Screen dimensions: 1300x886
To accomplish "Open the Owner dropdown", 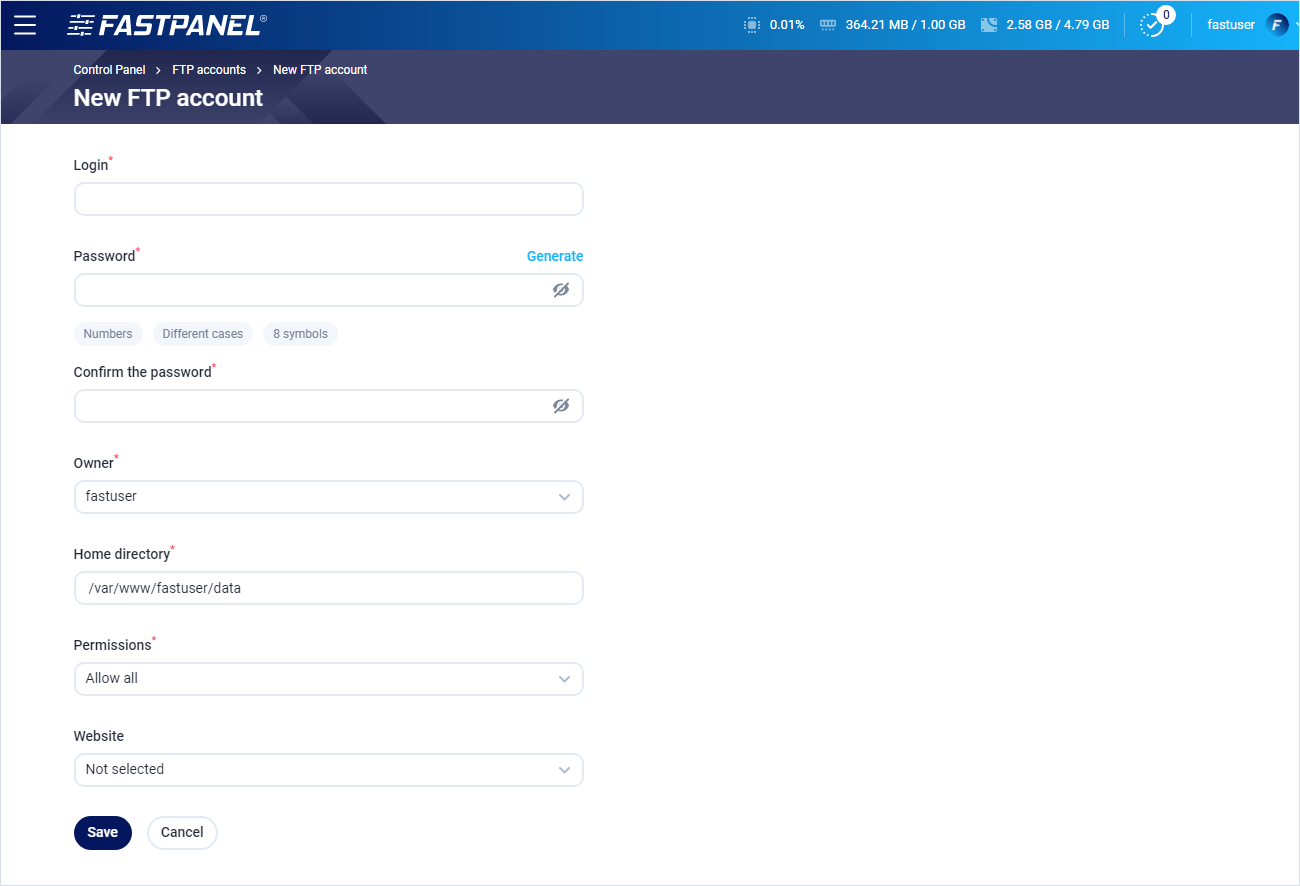I will coord(328,497).
